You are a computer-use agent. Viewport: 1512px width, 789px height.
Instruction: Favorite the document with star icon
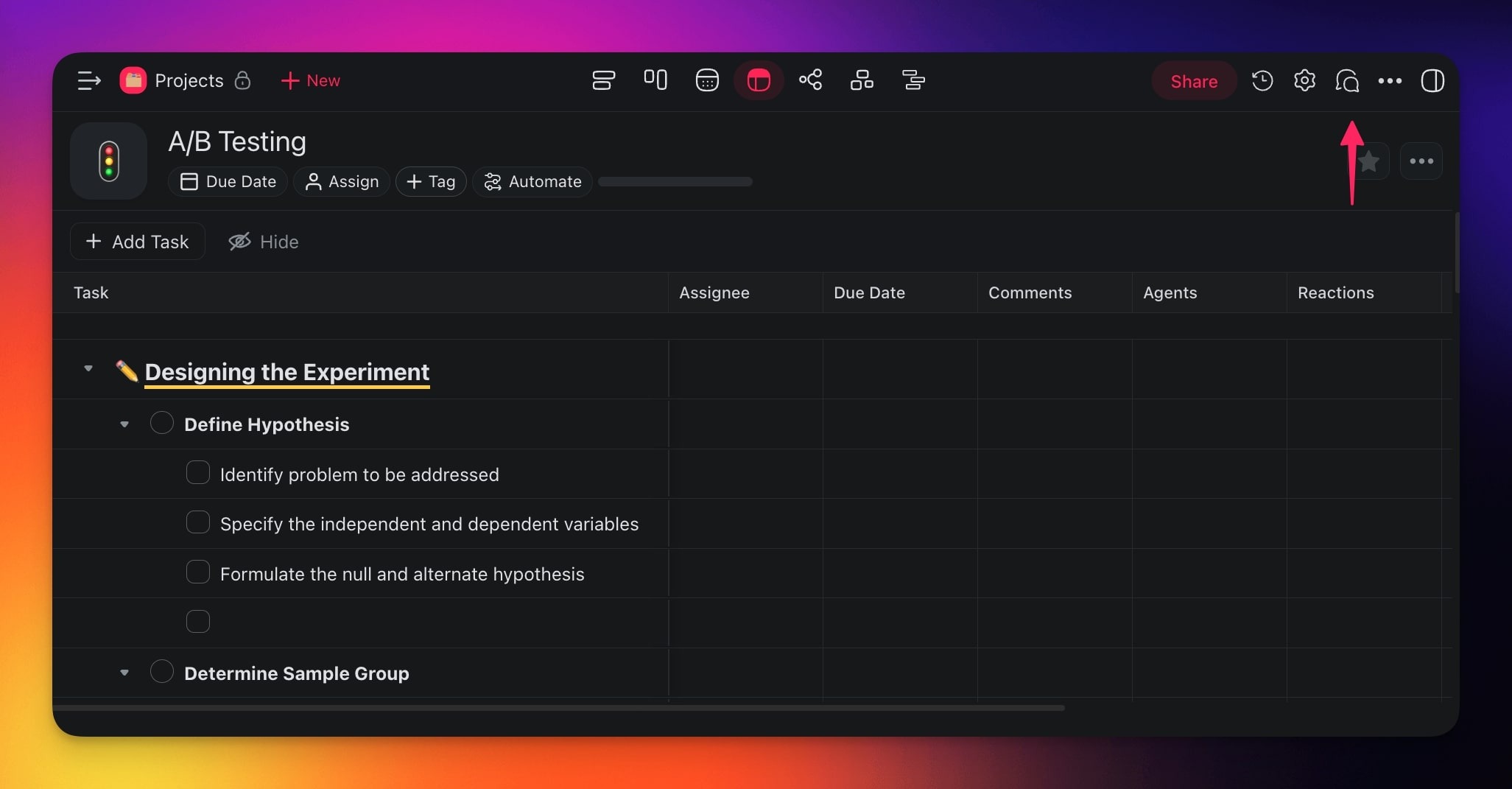click(1369, 161)
